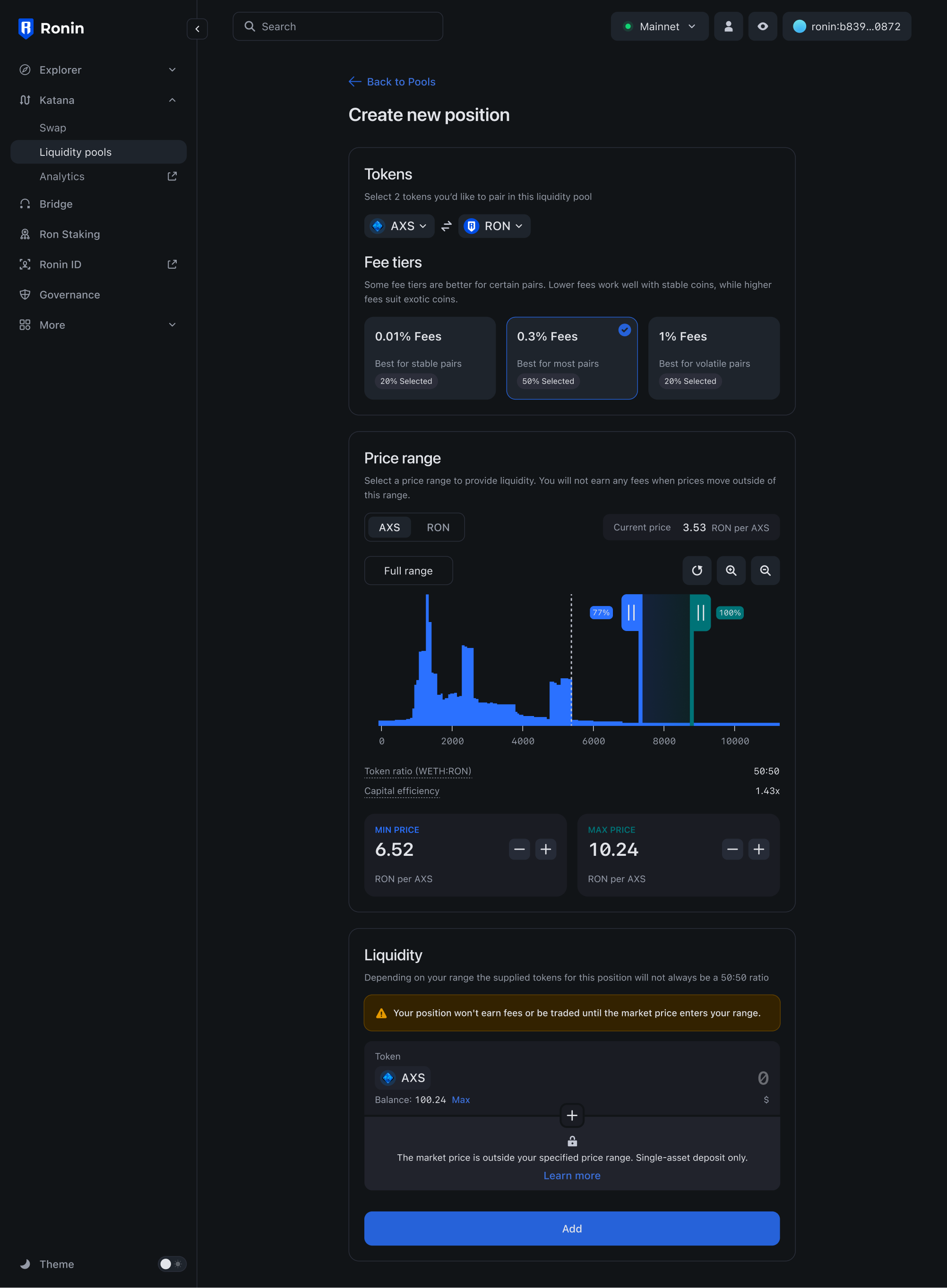The height and width of the screenshot is (1288, 947).
Task: Click the Back to Pools link
Action: coord(392,82)
